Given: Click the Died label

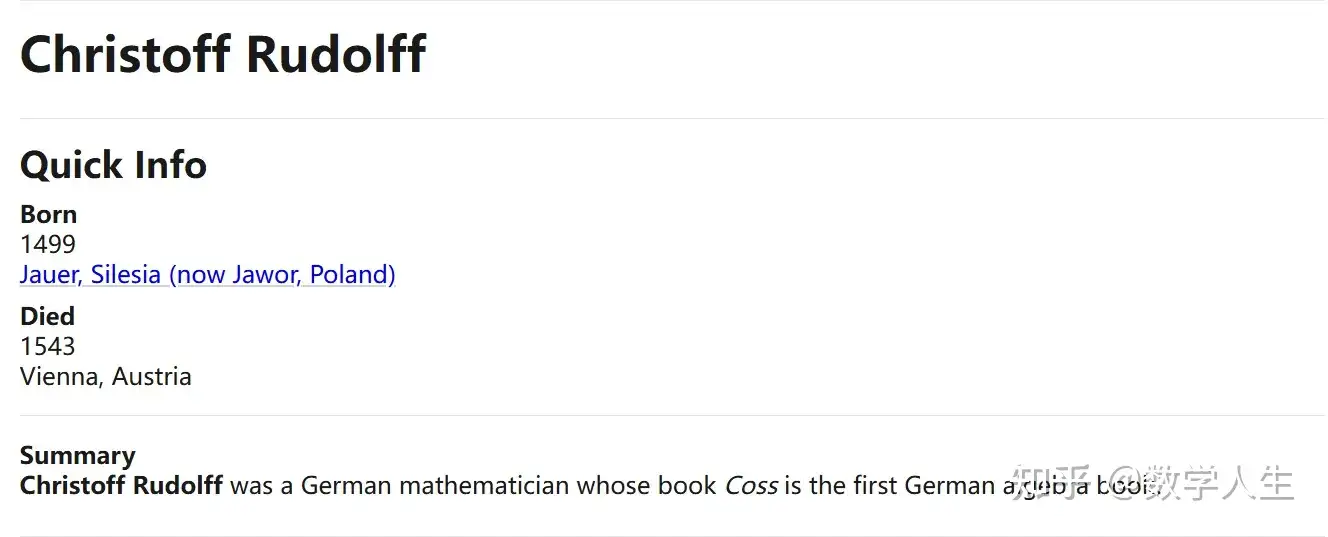Looking at the screenshot, I should tap(47, 317).
